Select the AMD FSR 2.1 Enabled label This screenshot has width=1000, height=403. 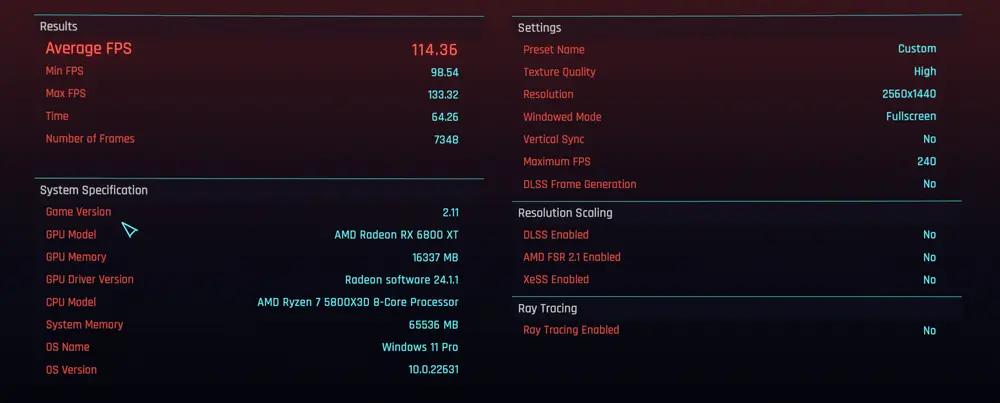click(x=572, y=257)
